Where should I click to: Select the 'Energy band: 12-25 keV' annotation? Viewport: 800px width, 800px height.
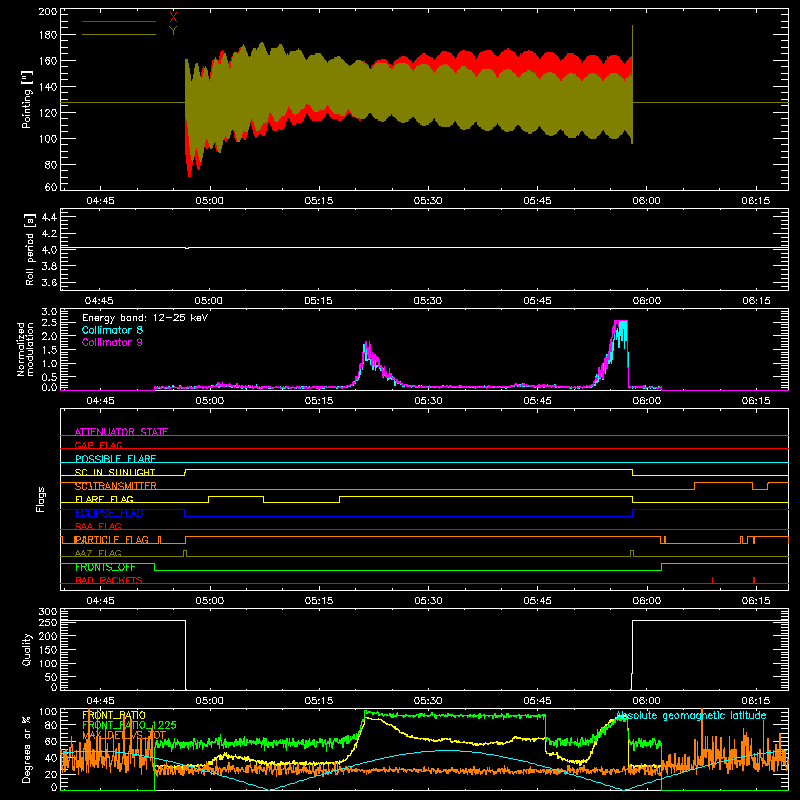coord(145,318)
